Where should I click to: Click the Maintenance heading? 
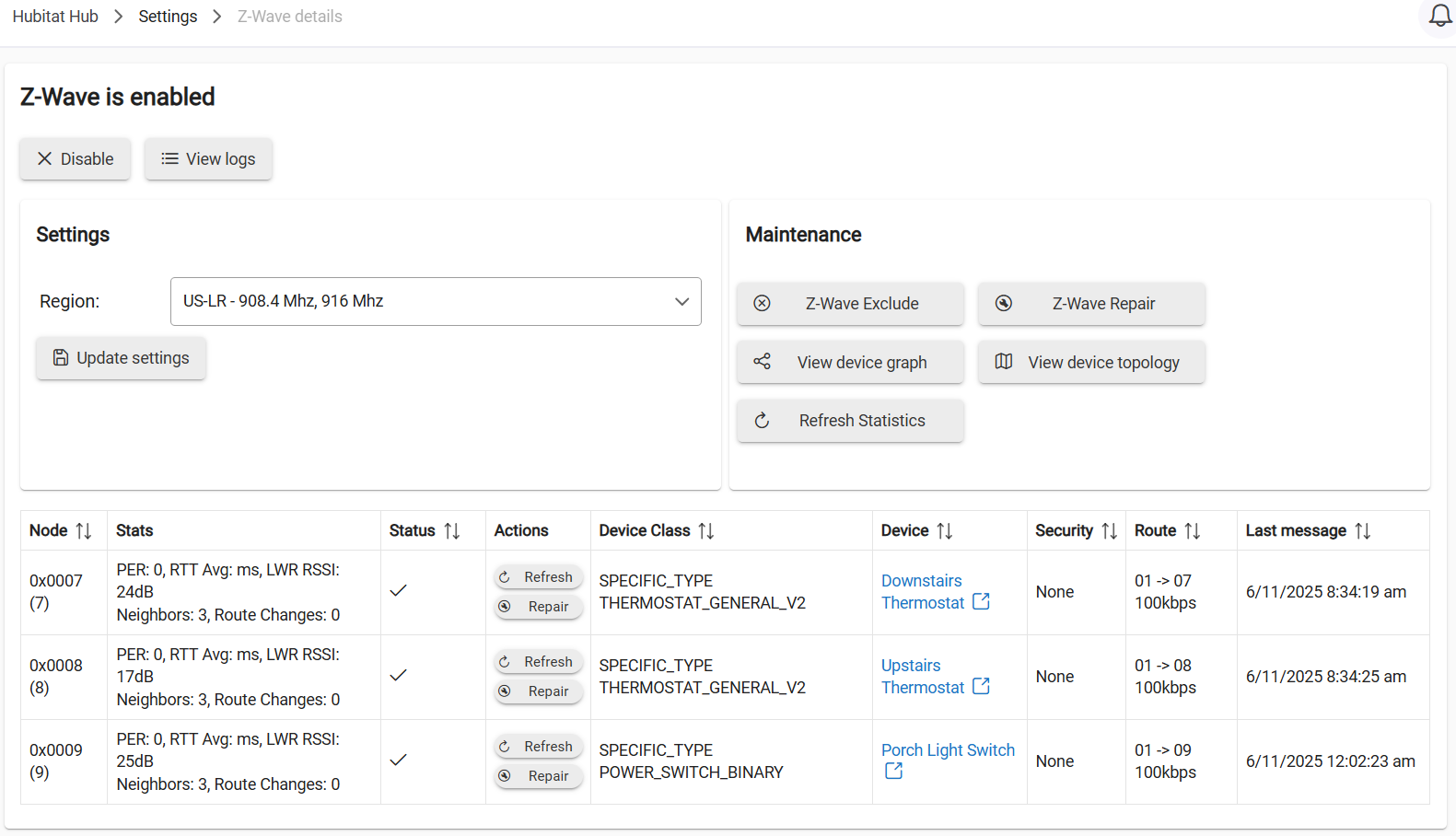point(803,235)
